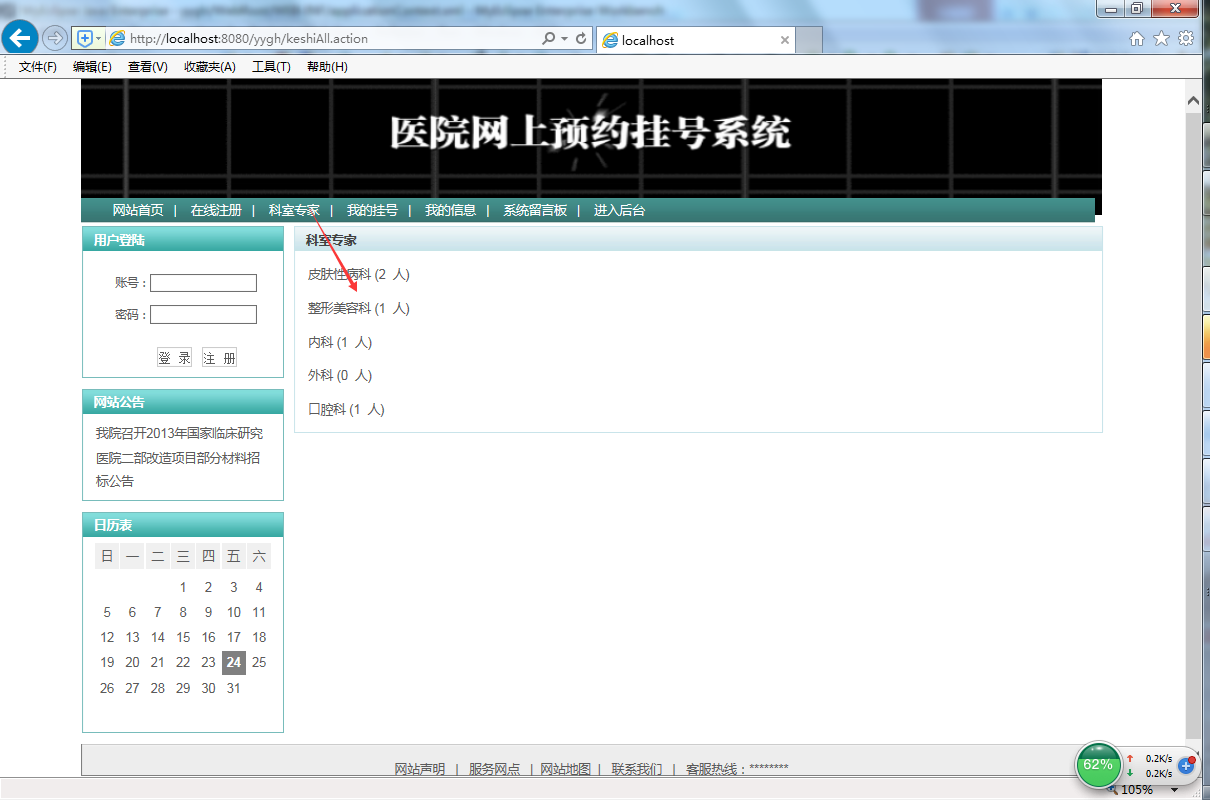Open 我的挂号 navigation link
This screenshot has width=1210, height=800.
tap(372, 210)
